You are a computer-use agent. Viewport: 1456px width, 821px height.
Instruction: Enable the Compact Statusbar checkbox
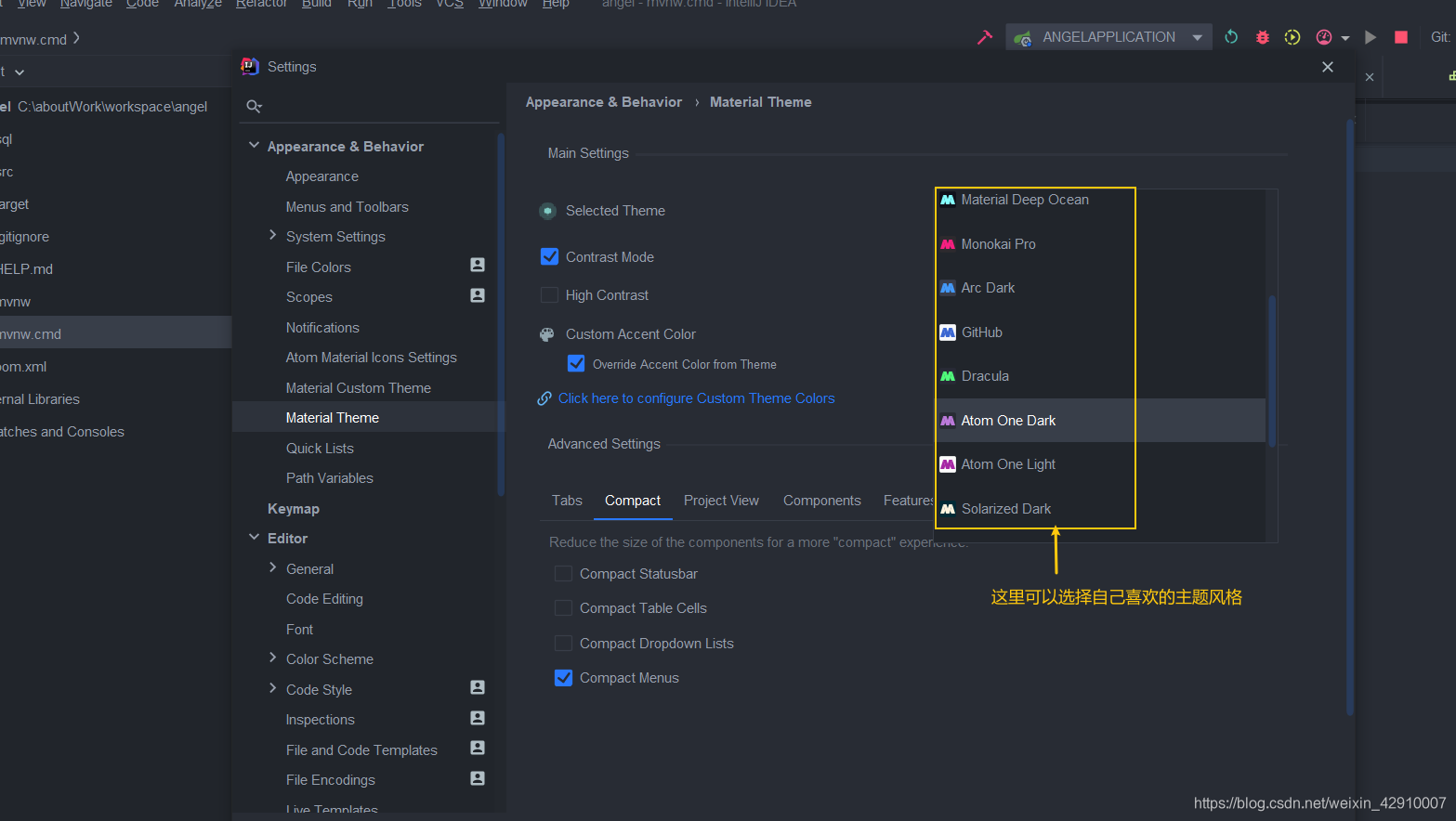click(563, 573)
